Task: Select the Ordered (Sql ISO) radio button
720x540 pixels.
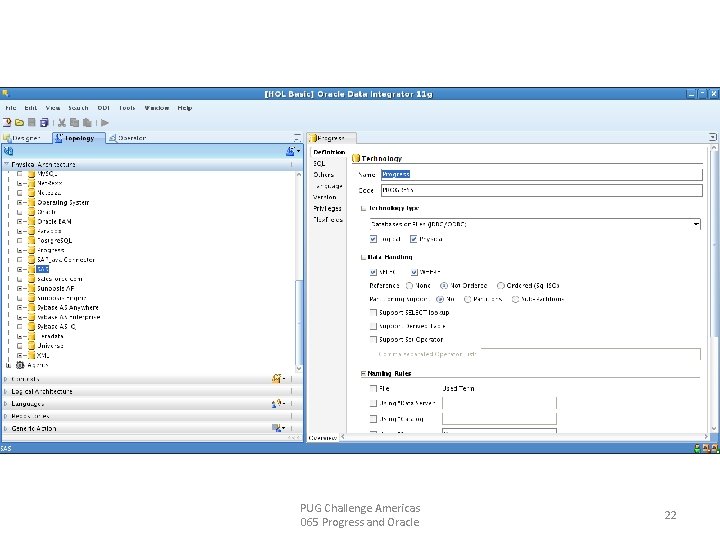Action: pyautogui.click(x=501, y=286)
